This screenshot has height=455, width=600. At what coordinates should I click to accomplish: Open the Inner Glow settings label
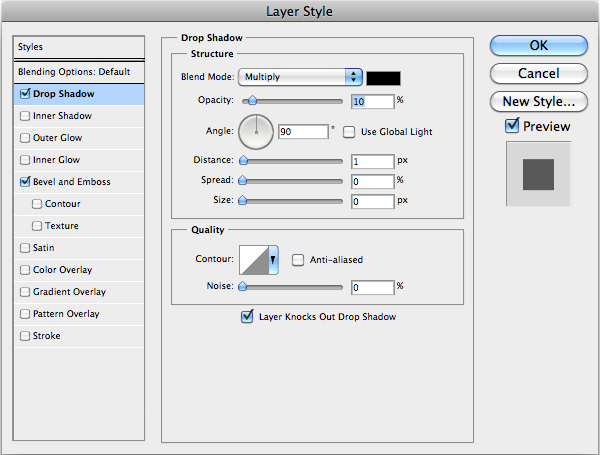(56, 160)
